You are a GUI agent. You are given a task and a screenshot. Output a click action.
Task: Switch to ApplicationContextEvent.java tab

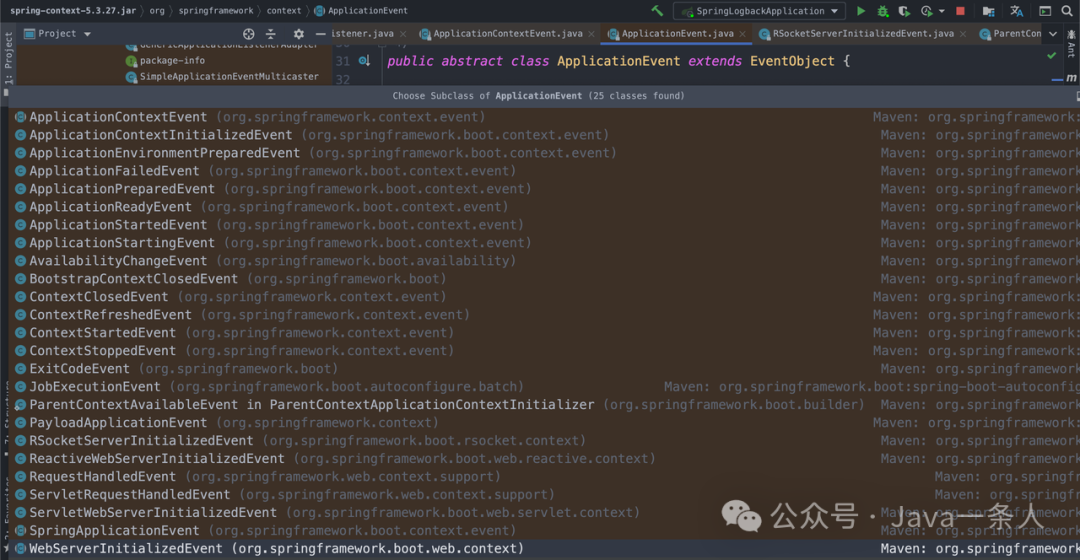tap(507, 34)
